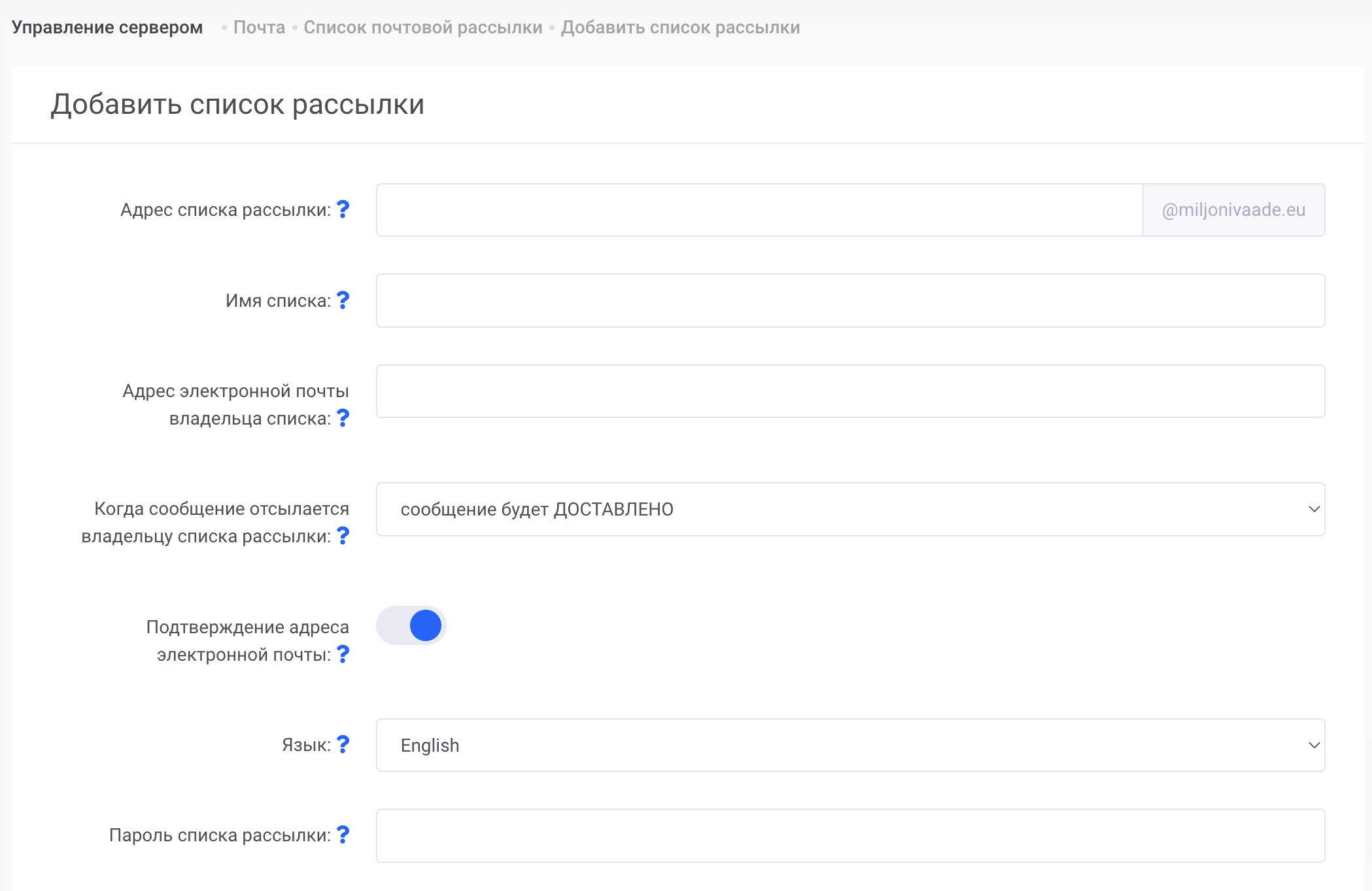
Task: Click help icon beside Адрес списка рассылки
Action: click(343, 209)
